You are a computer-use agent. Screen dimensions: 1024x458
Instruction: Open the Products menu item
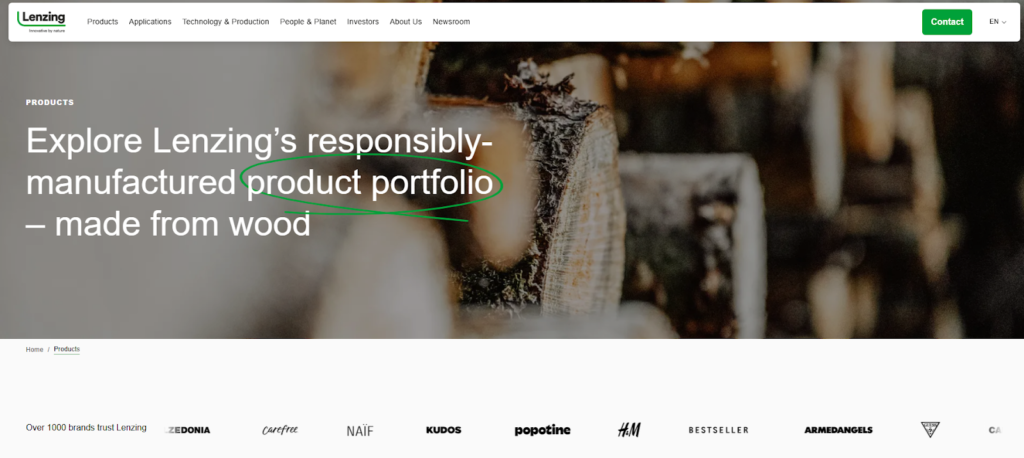pyautogui.click(x=103, y=22)
